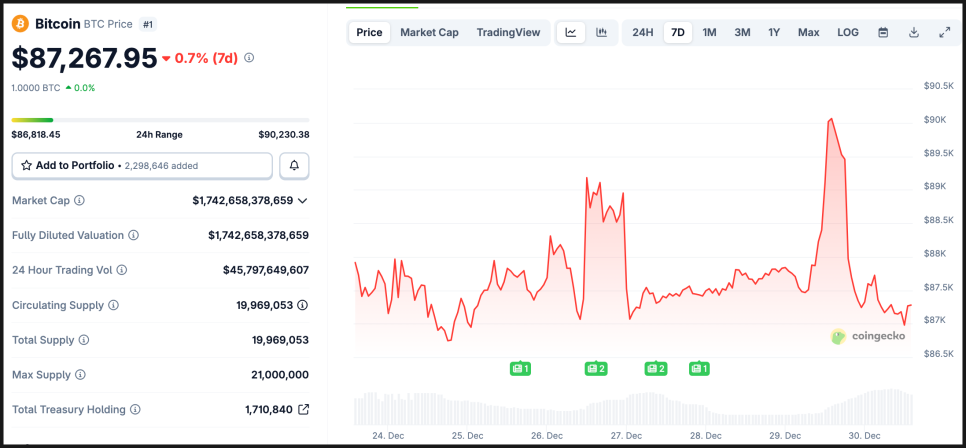Open Total Treasury Holding external link icon

[304, 410]
